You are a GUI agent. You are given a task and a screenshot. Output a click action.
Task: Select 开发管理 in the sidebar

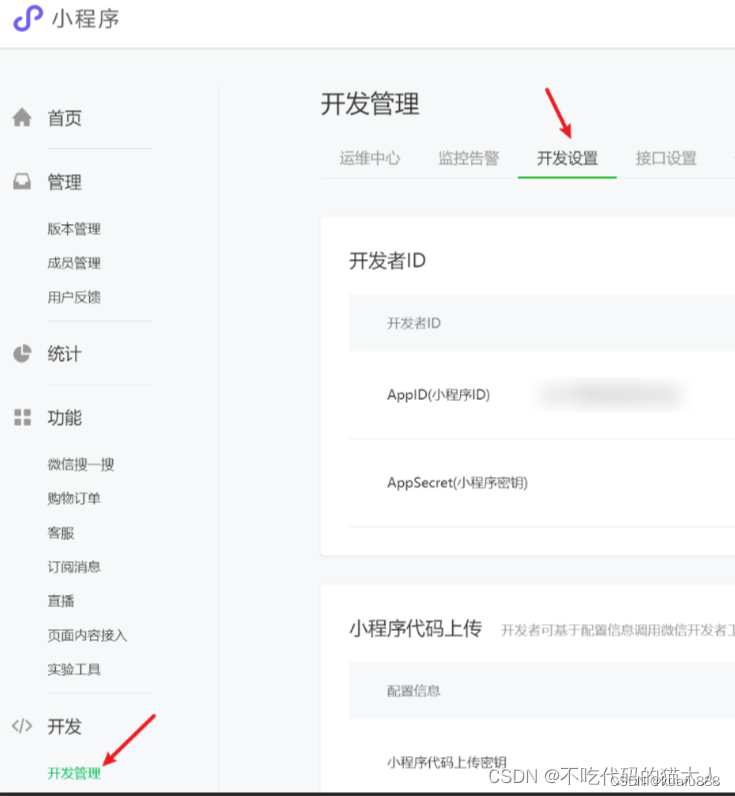pos(74,773)
